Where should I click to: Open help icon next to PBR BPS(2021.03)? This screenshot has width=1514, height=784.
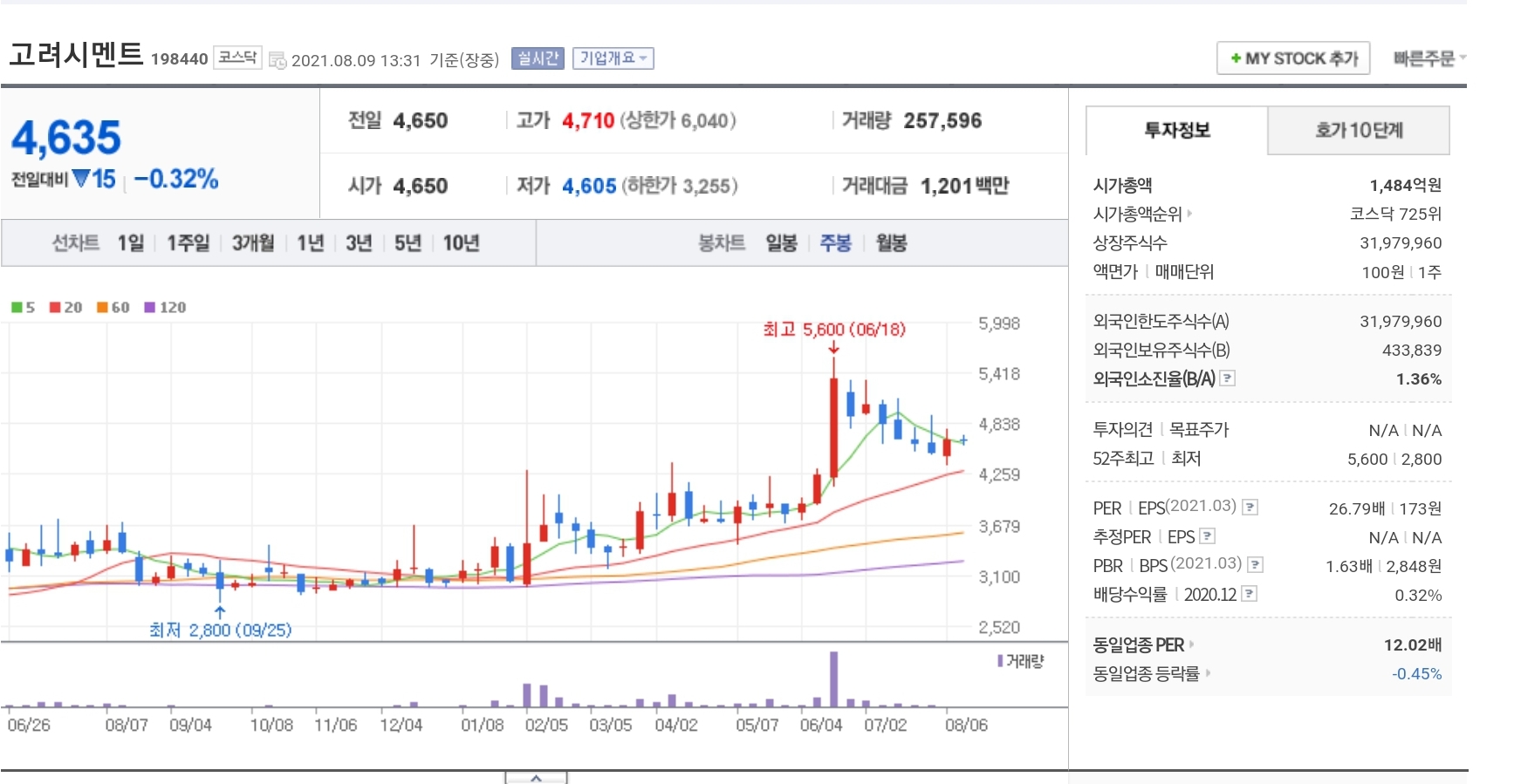[x=1255, y=565]
